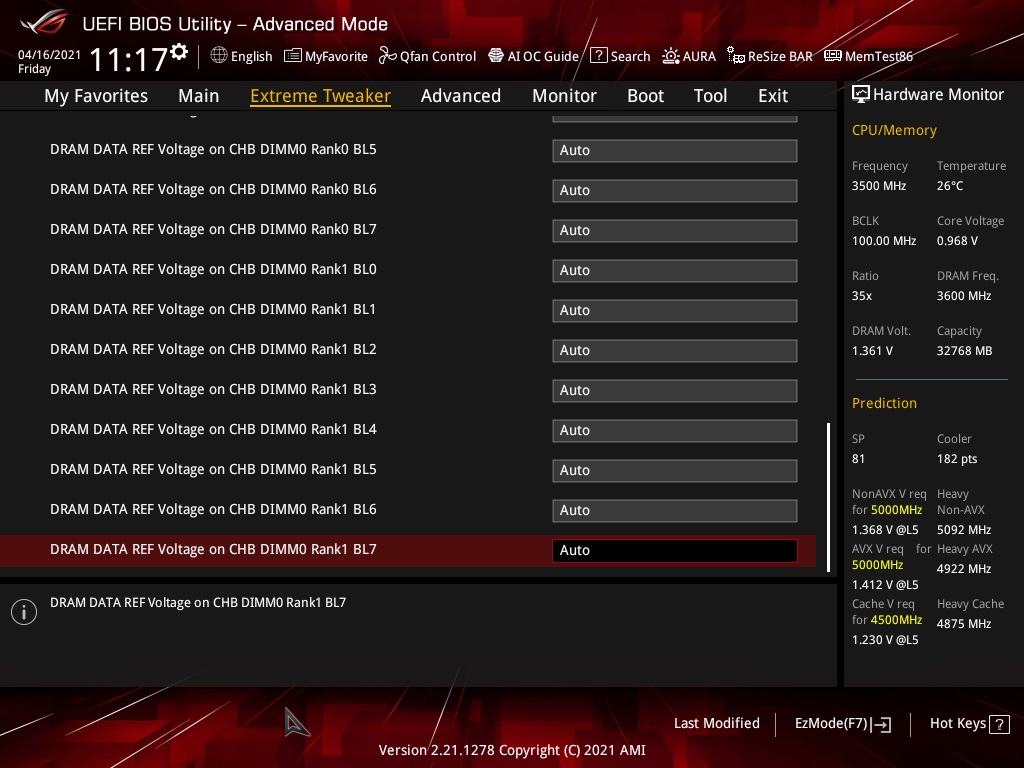Launch MemTest86 icon

833,56
